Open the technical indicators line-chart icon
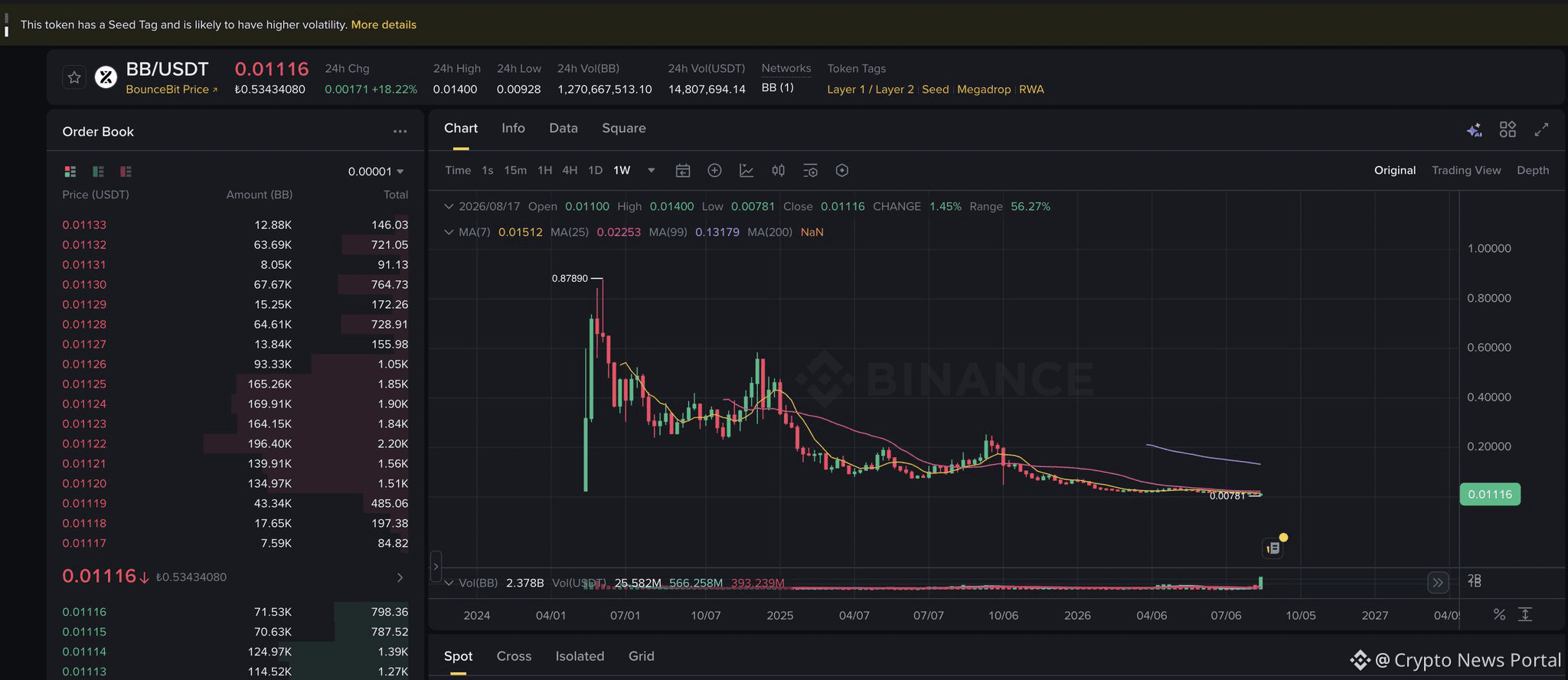Viewport: 1568px width, 680px height. pos(746,171)
